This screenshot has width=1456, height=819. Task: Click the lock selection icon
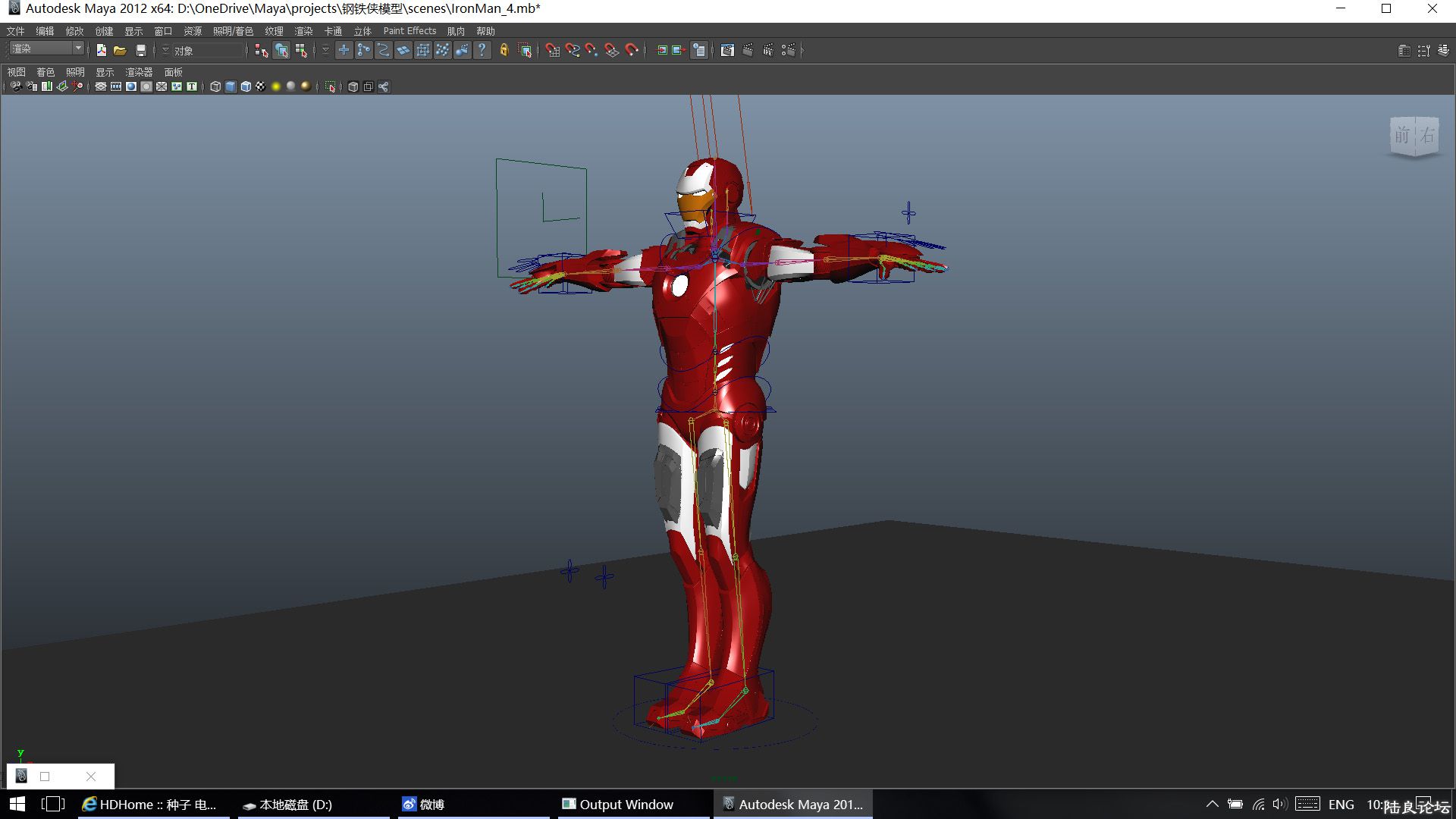504,50
